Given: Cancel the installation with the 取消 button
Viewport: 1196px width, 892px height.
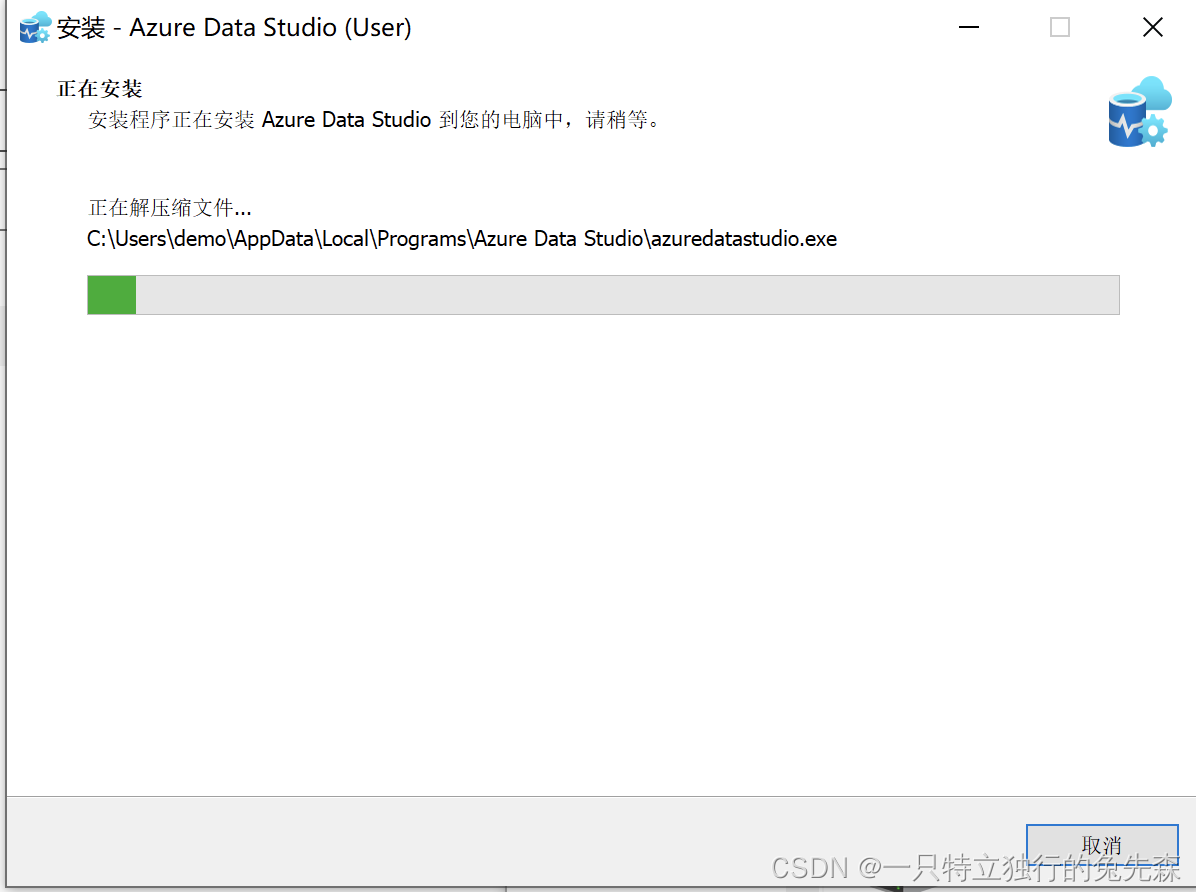Looking at the screenshot, I should tap(1101, 845).
